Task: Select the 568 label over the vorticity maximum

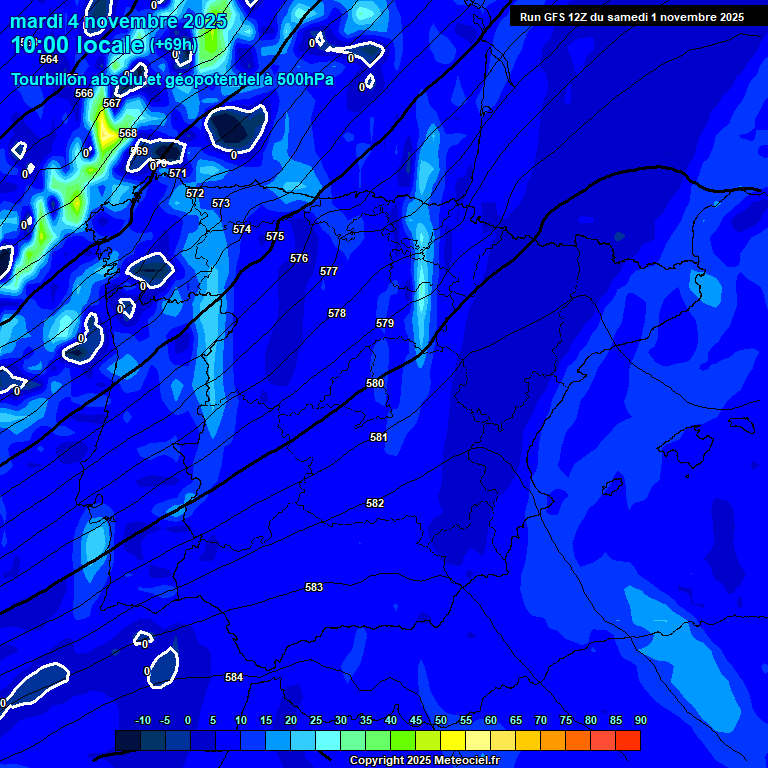Action: [x=128, y=133]
